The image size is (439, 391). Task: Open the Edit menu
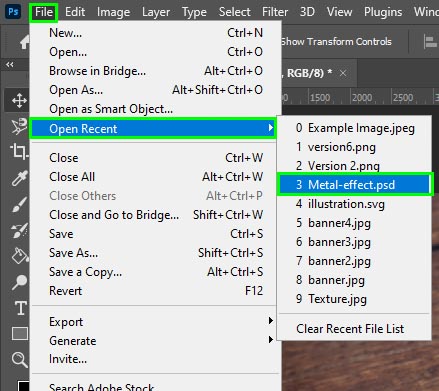pyautogui.click(x=75, y=12)
